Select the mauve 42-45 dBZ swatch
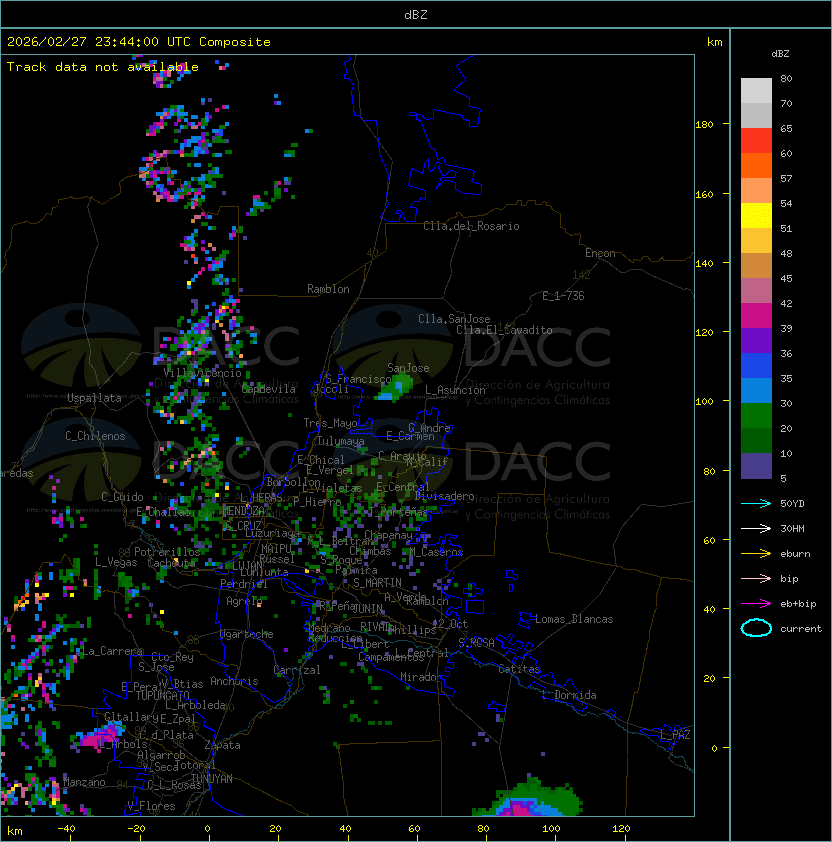832x842 pixels. 756,291
